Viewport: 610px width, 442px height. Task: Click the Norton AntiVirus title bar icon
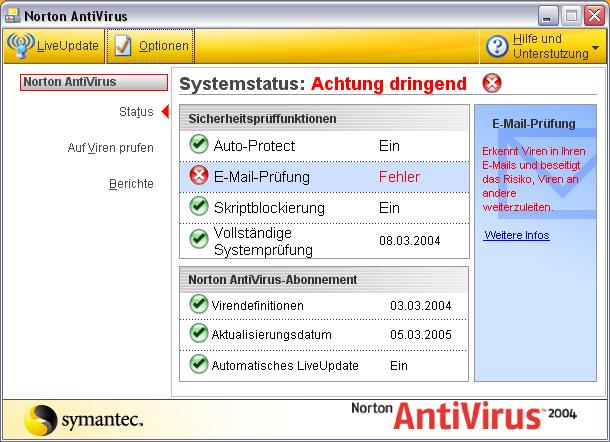12,16
